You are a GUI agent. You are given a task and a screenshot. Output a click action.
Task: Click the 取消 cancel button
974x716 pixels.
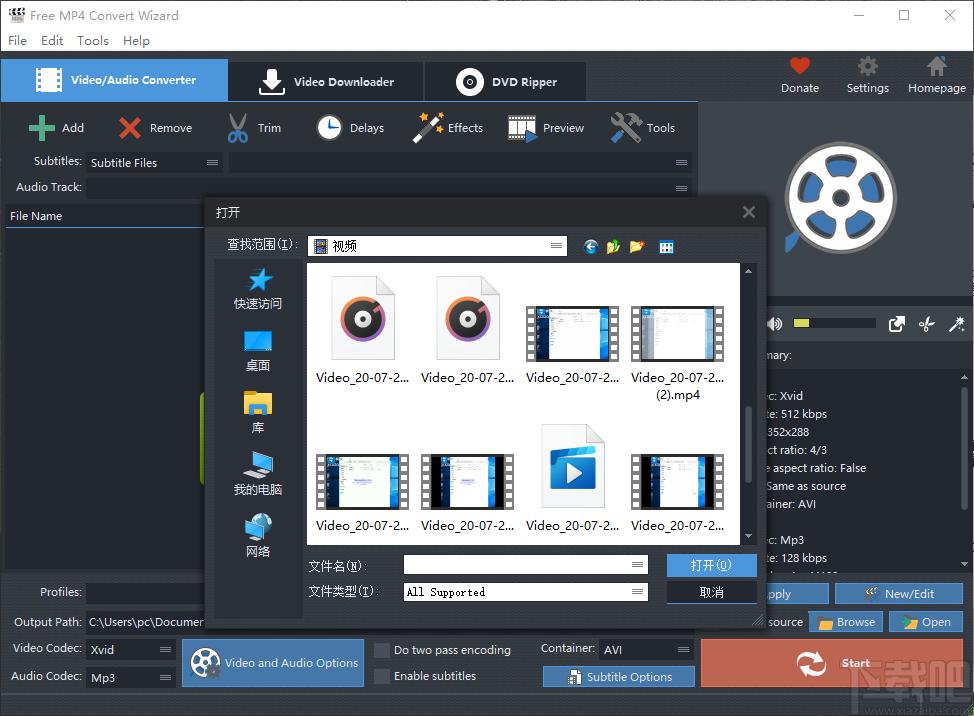click(711, 592)
